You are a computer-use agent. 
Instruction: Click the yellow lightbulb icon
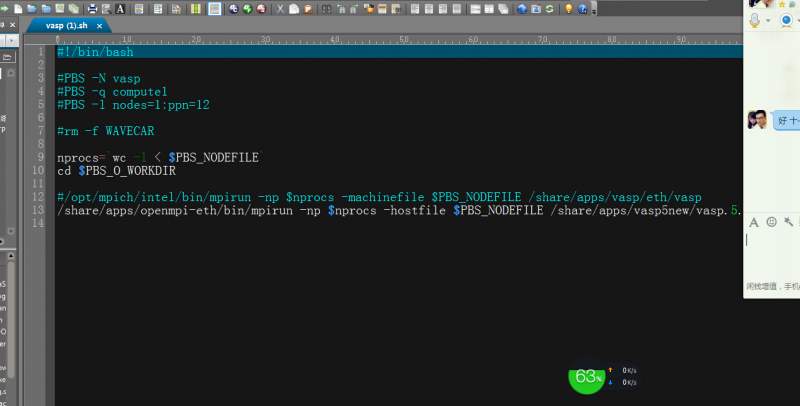click(x=568, y=9)
